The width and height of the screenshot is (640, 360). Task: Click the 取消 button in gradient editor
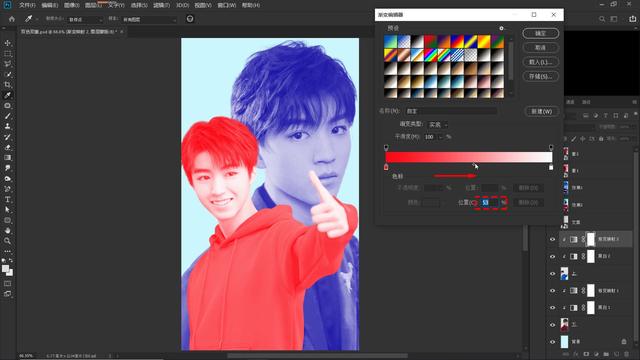coord(540,48)
